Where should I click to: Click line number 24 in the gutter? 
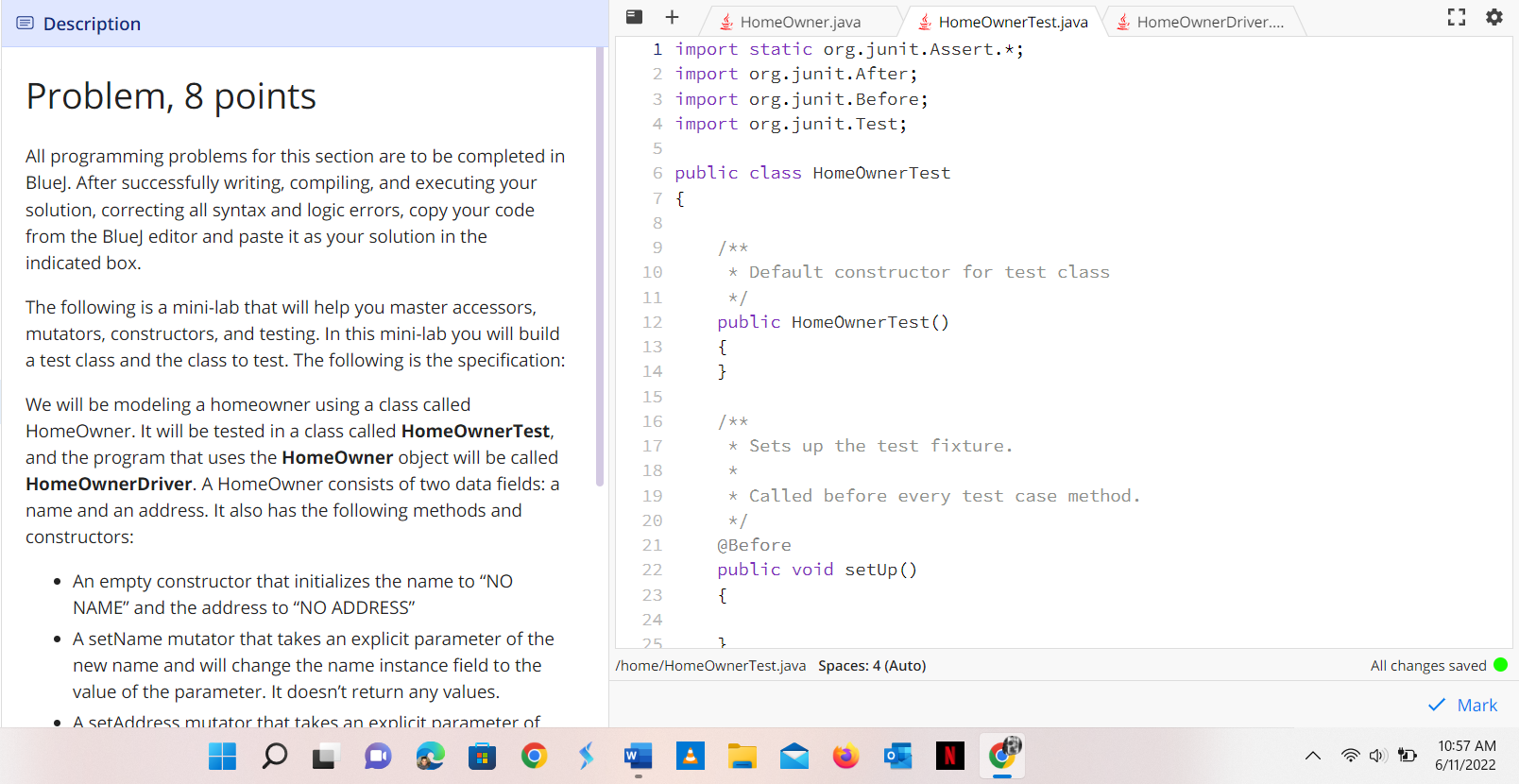653,620
